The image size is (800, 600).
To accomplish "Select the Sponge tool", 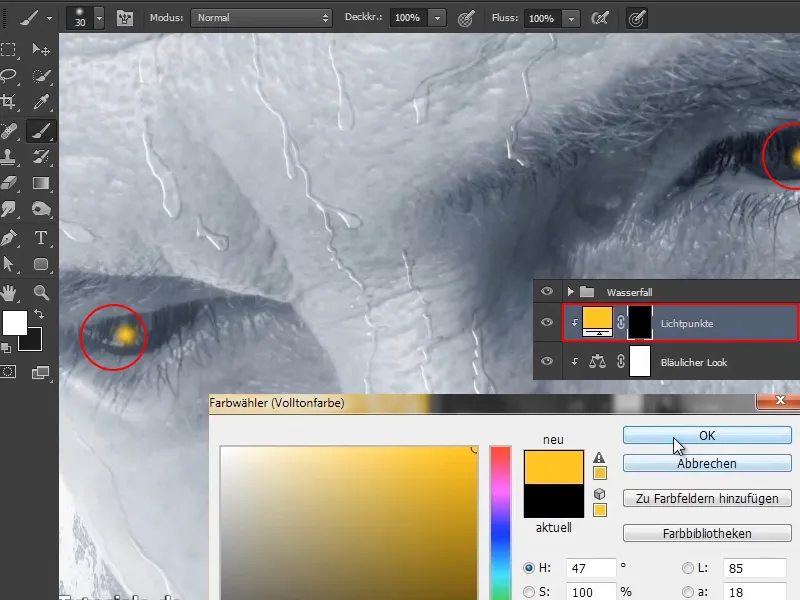I will tap(41, 209).
